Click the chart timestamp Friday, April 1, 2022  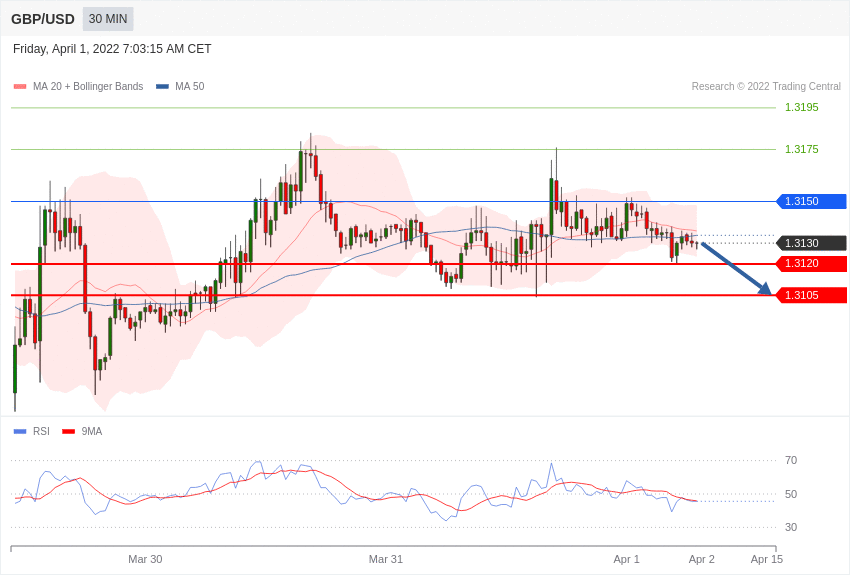click(x=112, y=49)
